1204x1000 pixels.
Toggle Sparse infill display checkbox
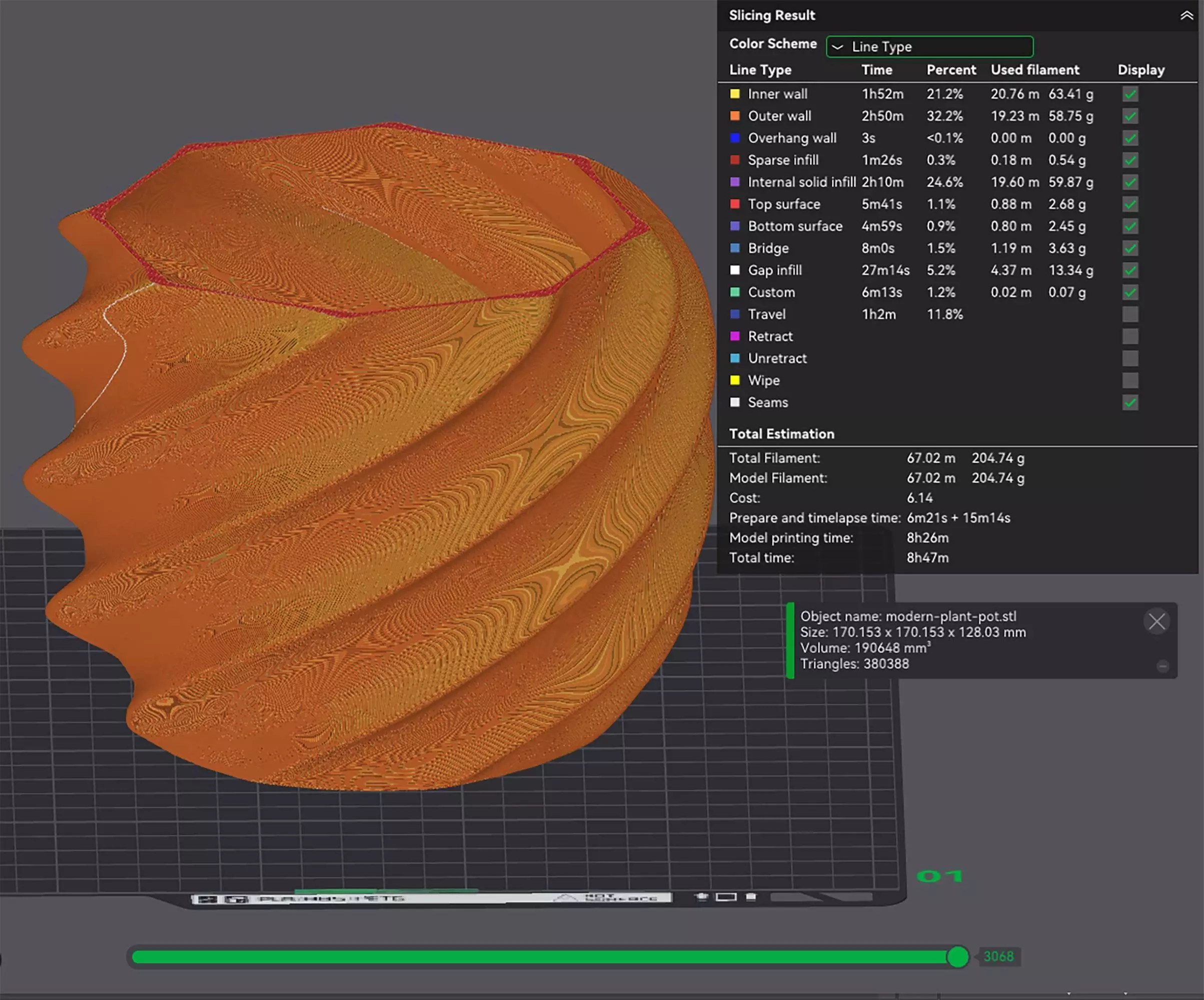point(1130,160)
